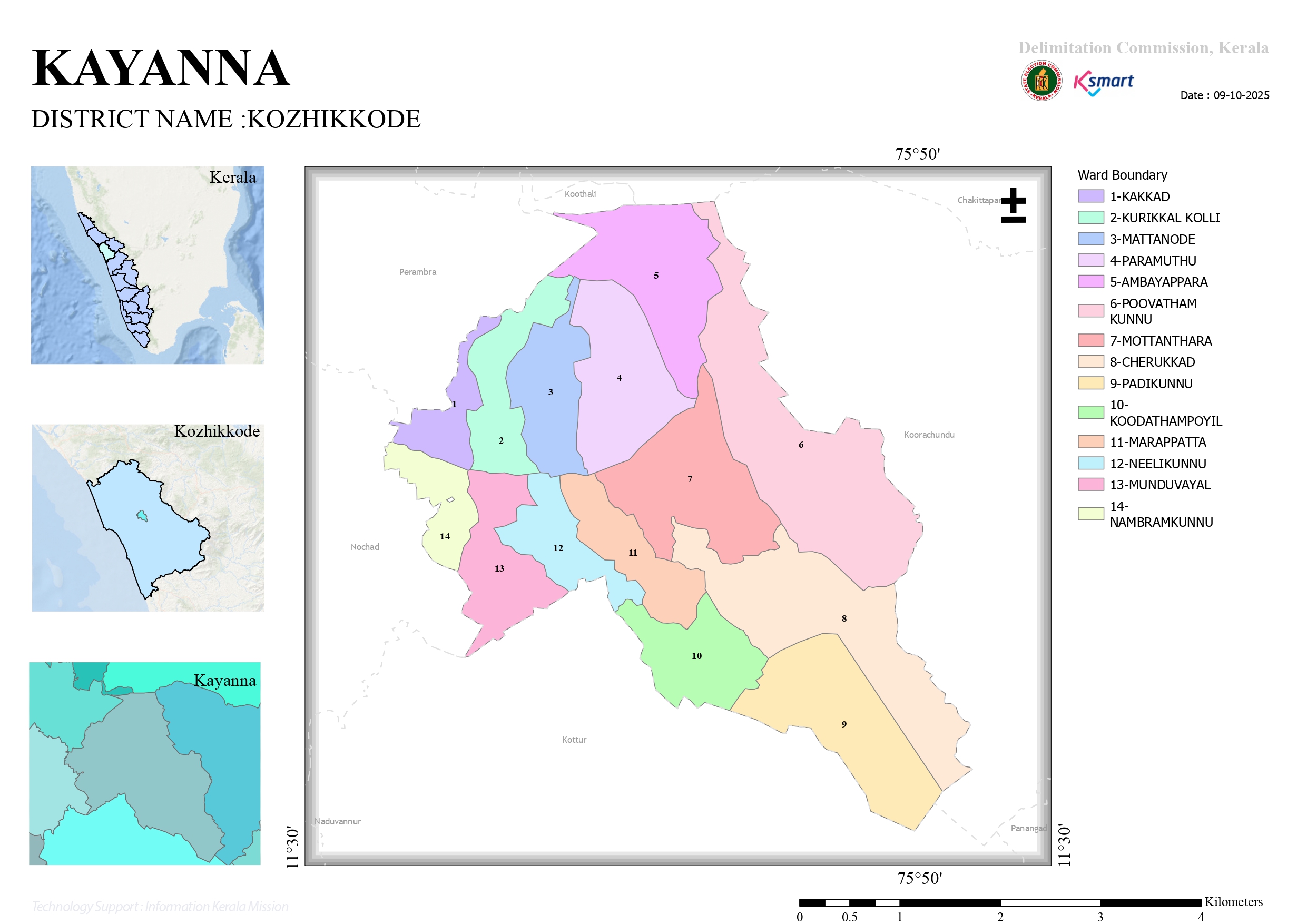Click the 3-MATTANODE legend text

point(1152,239)
